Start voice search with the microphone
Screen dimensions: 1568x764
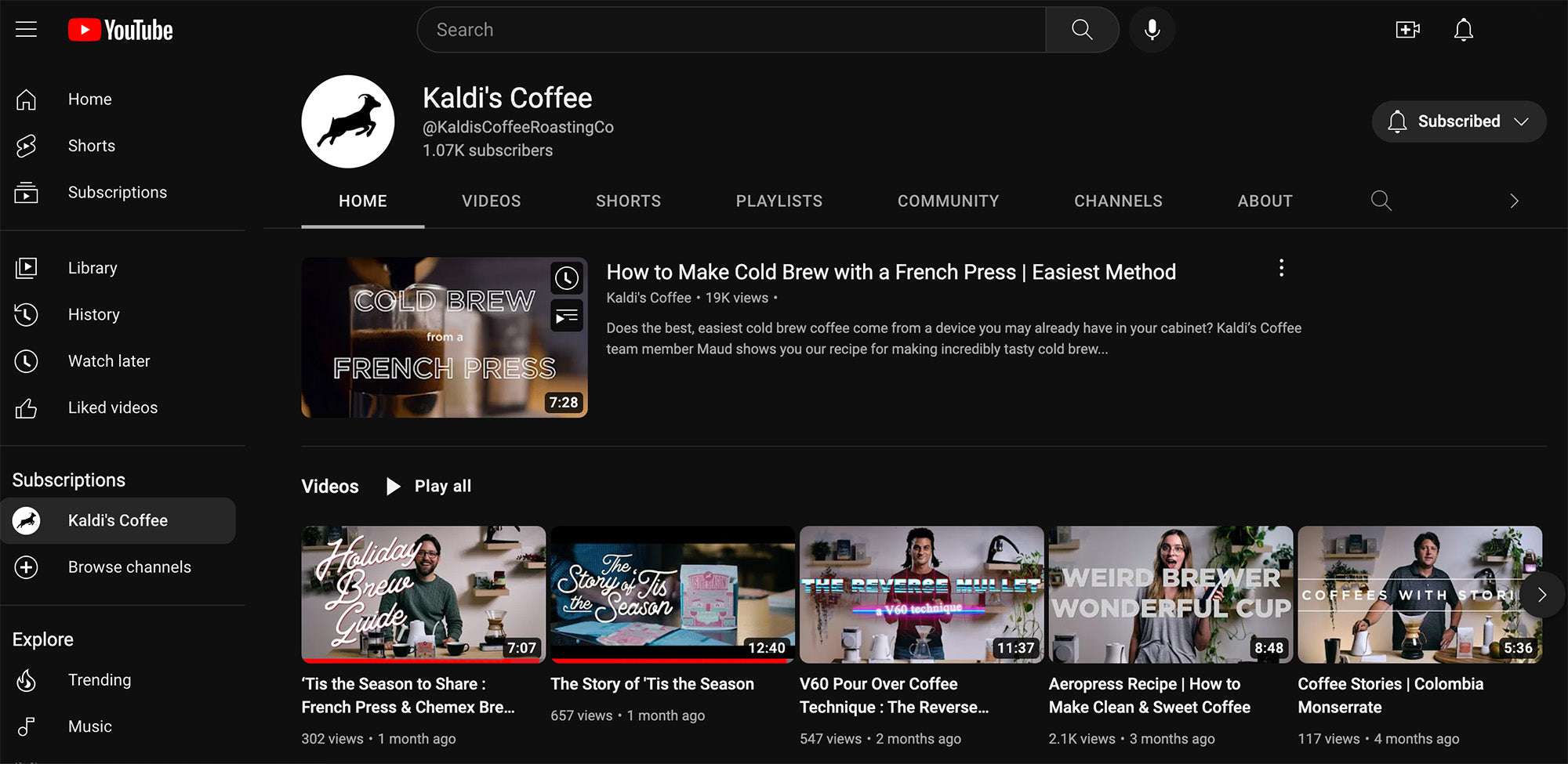point(1152,30)
